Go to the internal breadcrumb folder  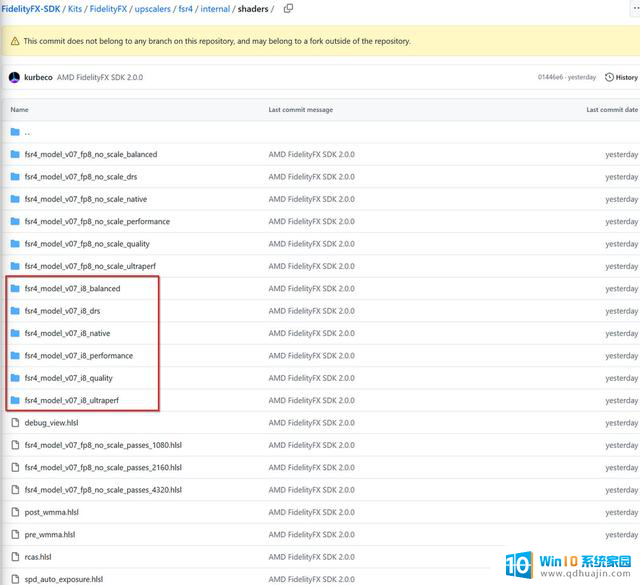[215, 9]
